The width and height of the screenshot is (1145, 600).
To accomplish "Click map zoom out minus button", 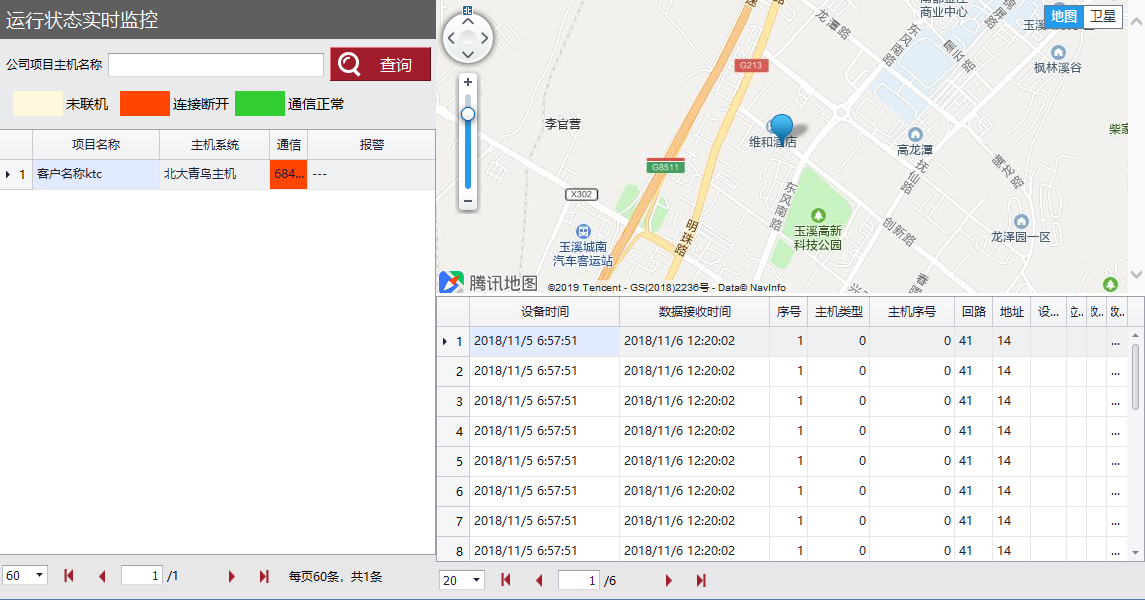I will click(467, 201).
